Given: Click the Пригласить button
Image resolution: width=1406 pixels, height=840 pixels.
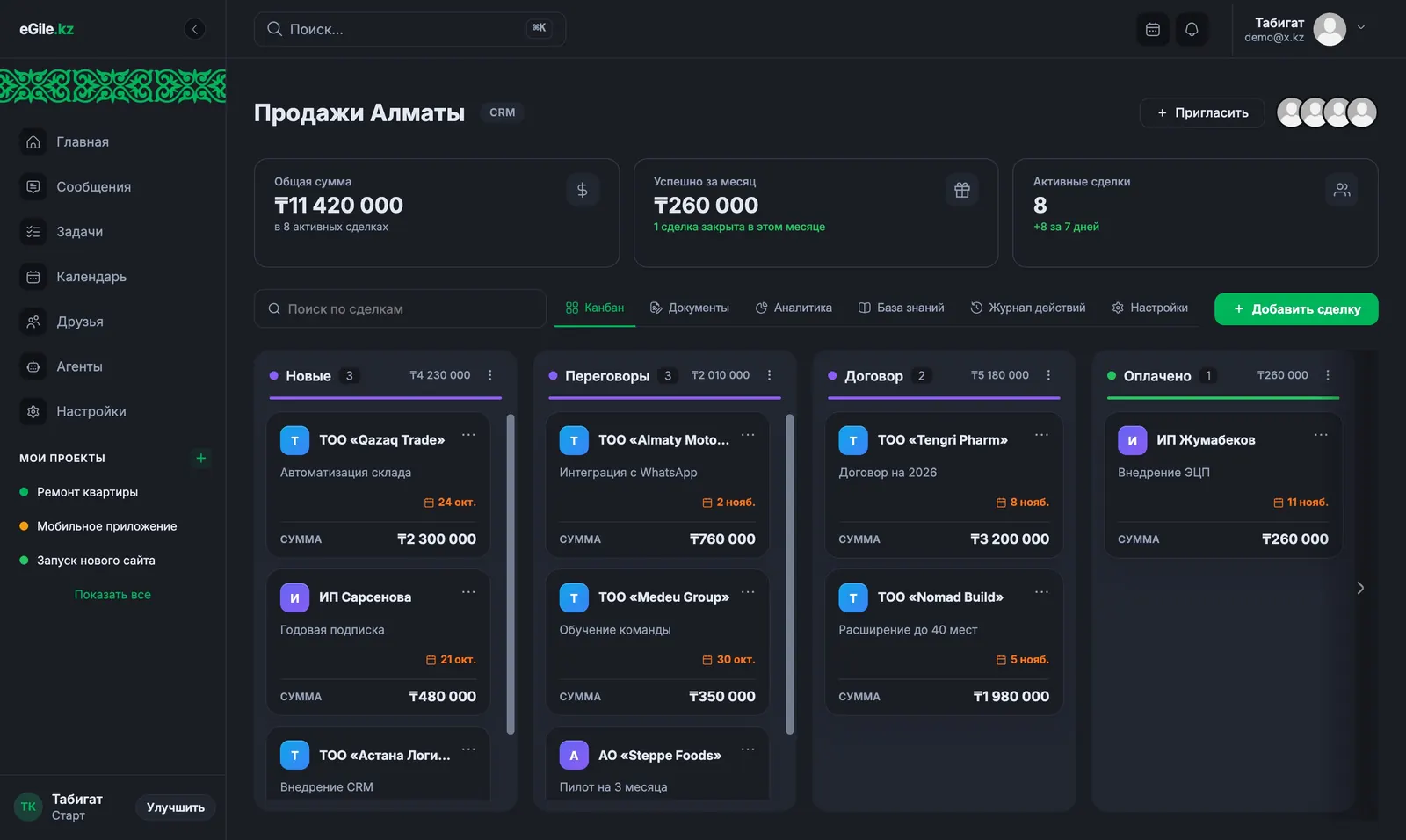Looking at the screenshot, I should pos(1202,112).
